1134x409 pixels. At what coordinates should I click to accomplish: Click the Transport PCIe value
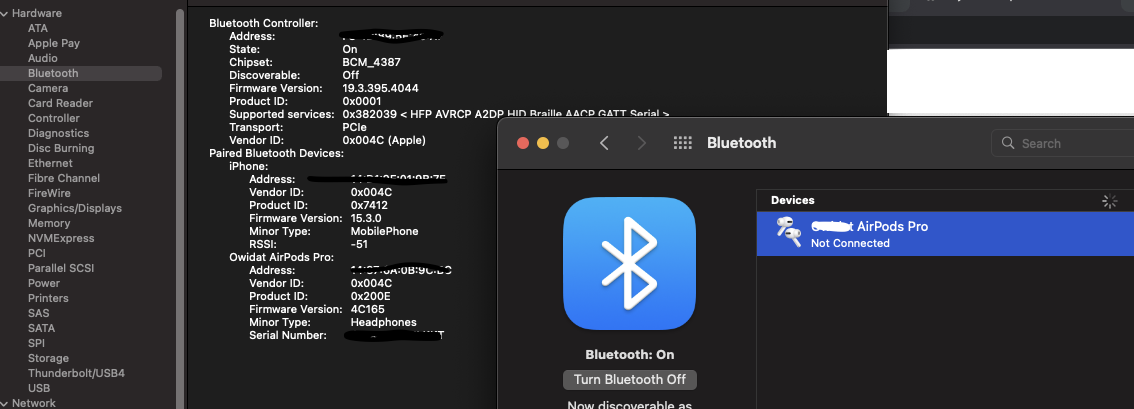[354, 127]
